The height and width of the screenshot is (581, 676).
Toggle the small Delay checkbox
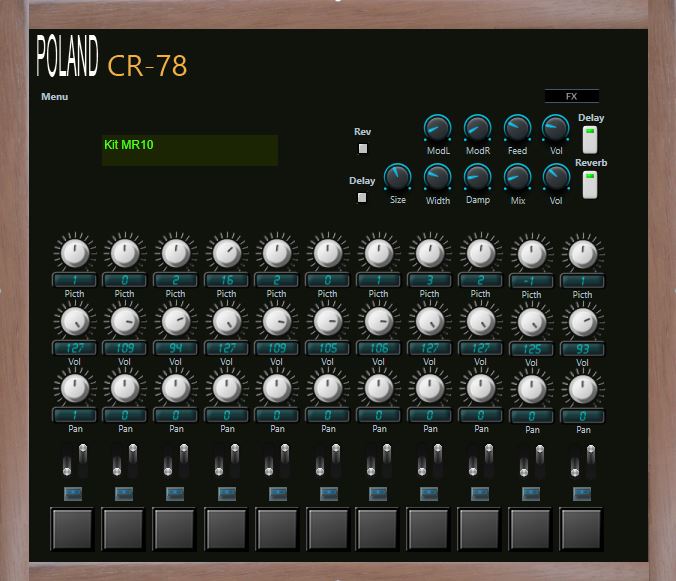pos(362,198)
